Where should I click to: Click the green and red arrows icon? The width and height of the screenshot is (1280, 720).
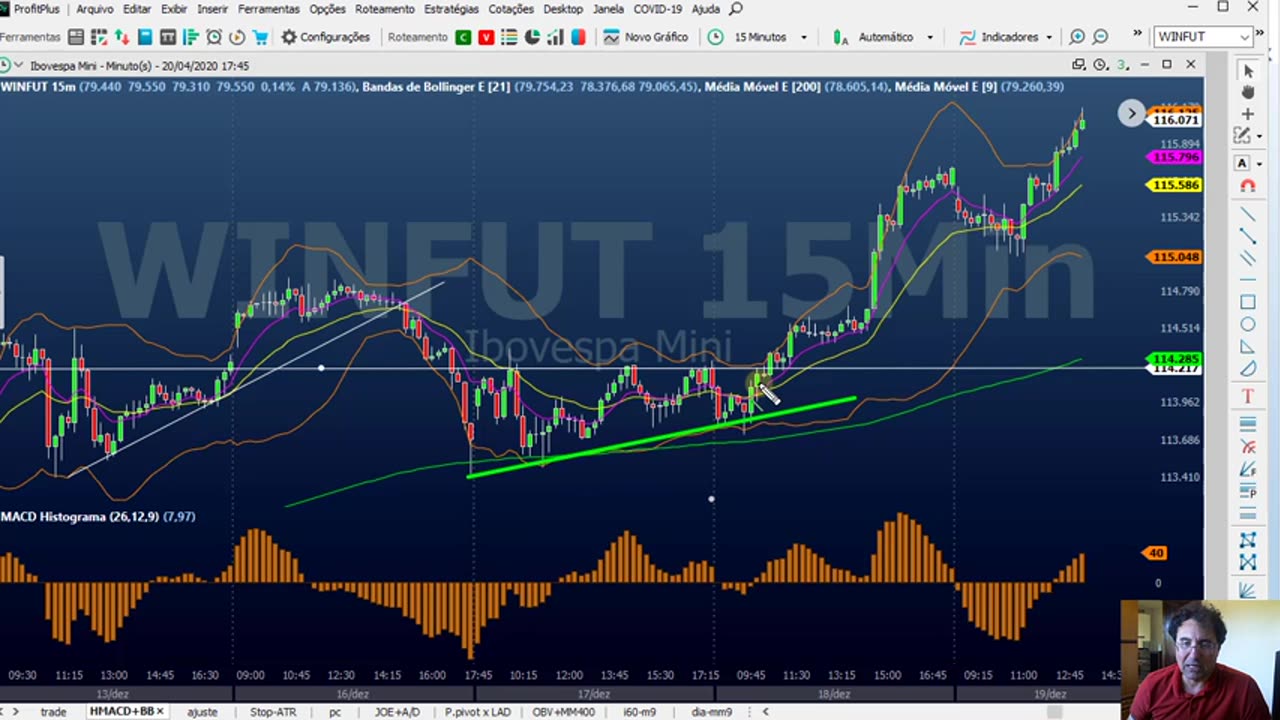tap(122, 37)
